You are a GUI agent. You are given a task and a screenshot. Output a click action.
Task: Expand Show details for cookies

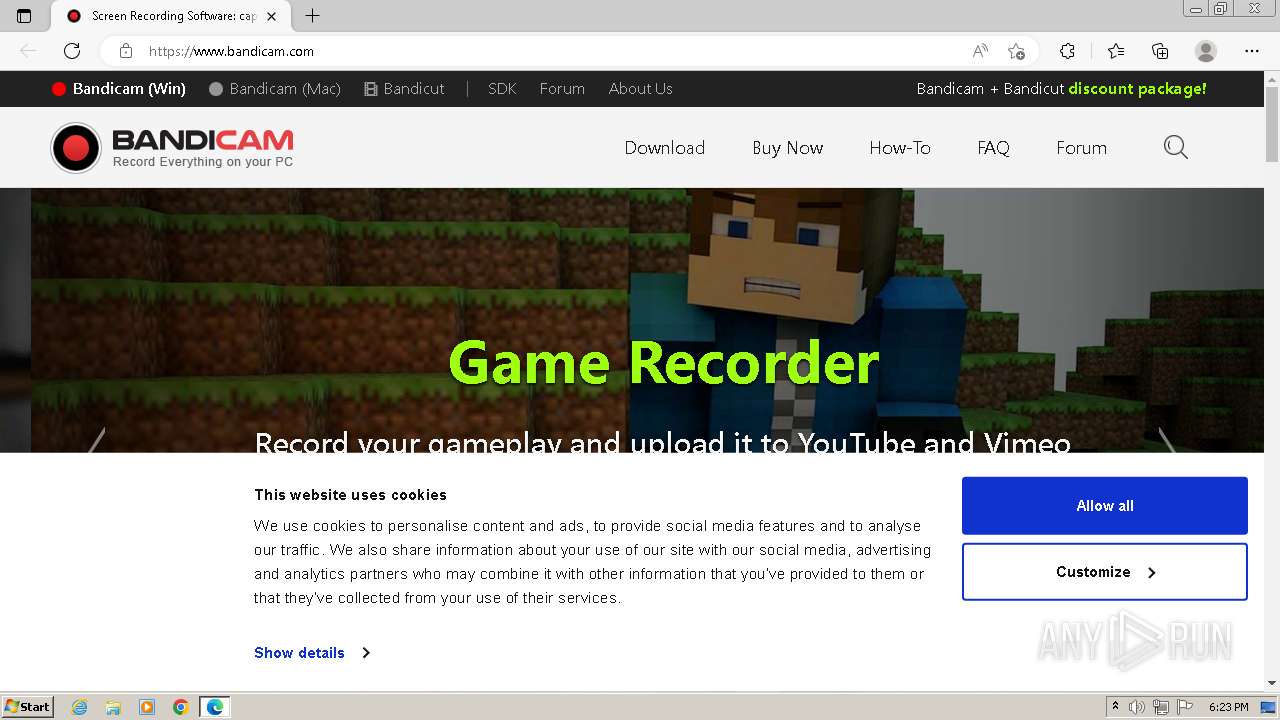pos(312,653)
